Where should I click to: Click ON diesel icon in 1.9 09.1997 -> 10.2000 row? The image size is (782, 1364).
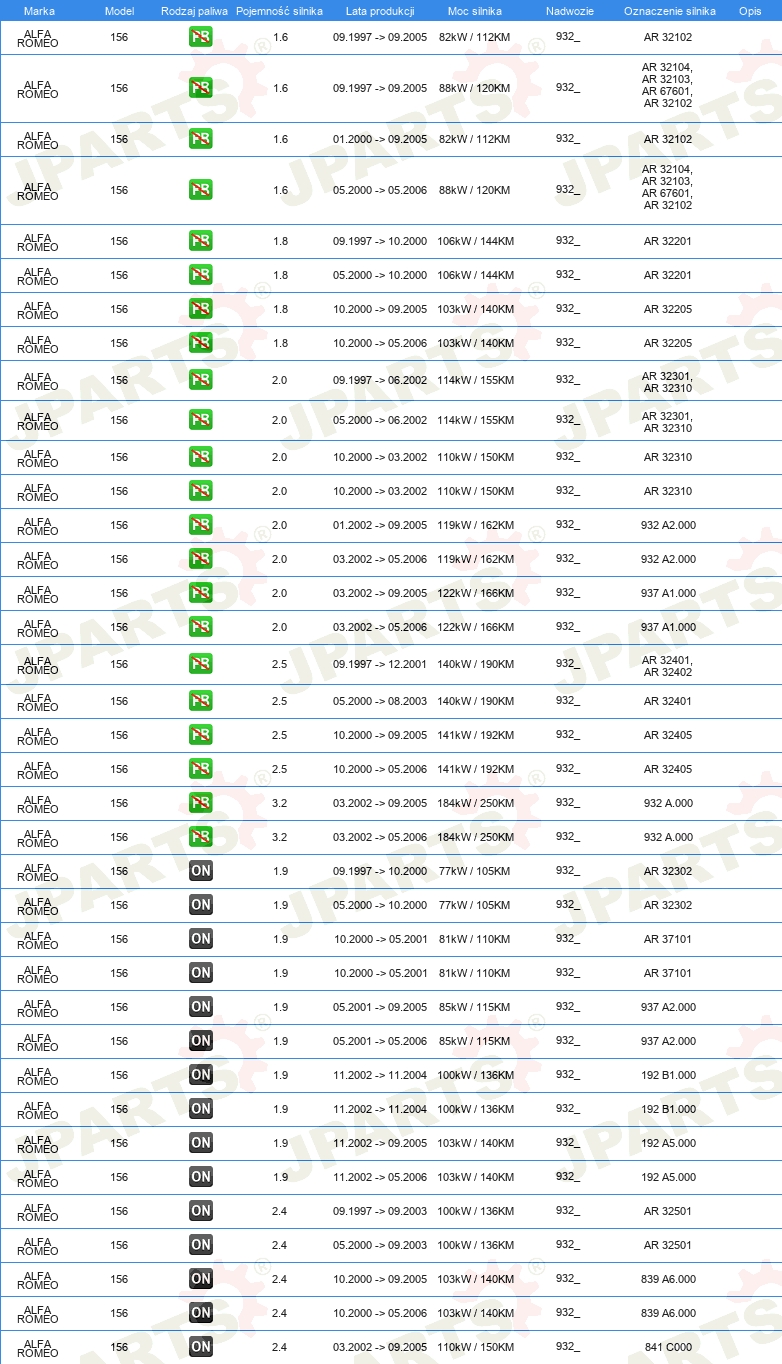[201, 871]
